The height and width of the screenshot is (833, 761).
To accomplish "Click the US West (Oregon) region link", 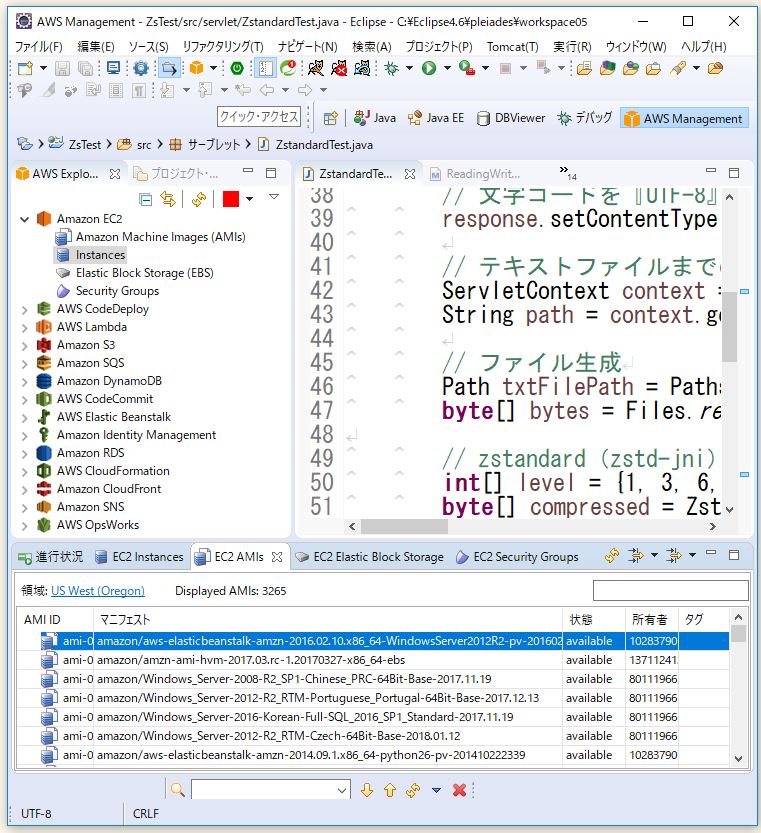I will (98, 591).
